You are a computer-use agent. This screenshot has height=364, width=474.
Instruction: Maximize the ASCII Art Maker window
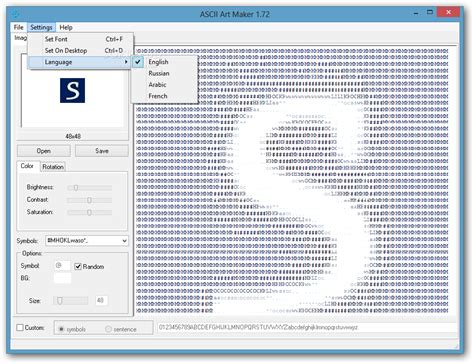[430, 12]
